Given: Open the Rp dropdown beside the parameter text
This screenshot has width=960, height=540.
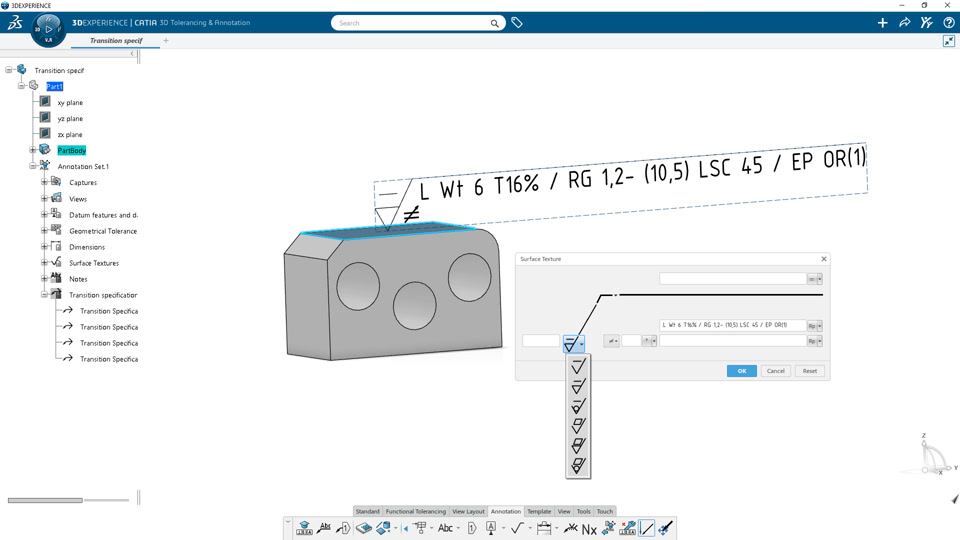Looking at the screenshot, I should pyautogui.click(x=814, y=326).
